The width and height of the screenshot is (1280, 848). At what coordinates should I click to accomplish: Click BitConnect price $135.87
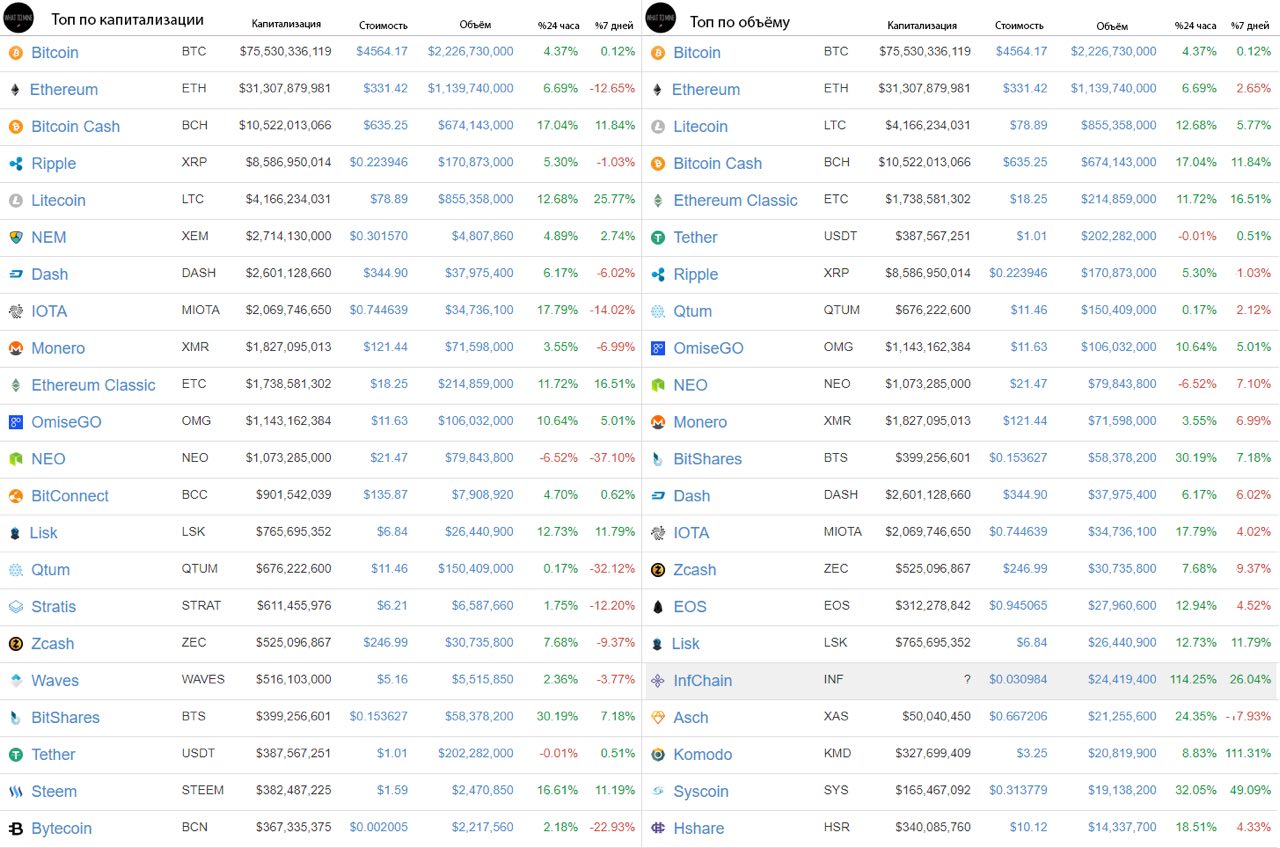pos(386,494)
